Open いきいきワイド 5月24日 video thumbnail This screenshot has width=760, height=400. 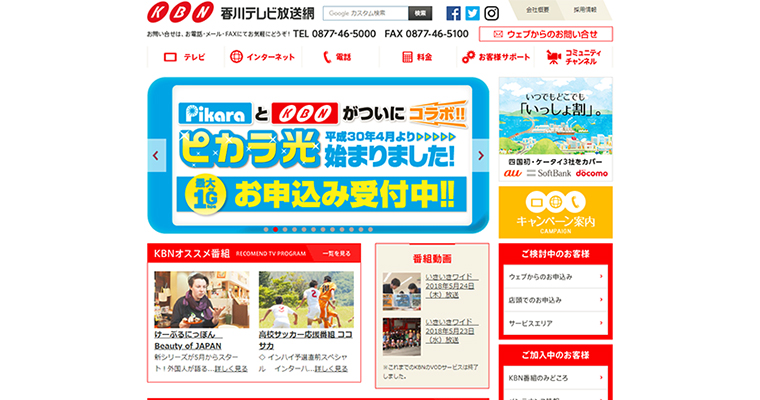pyautogui.click(x=402, y=291)
